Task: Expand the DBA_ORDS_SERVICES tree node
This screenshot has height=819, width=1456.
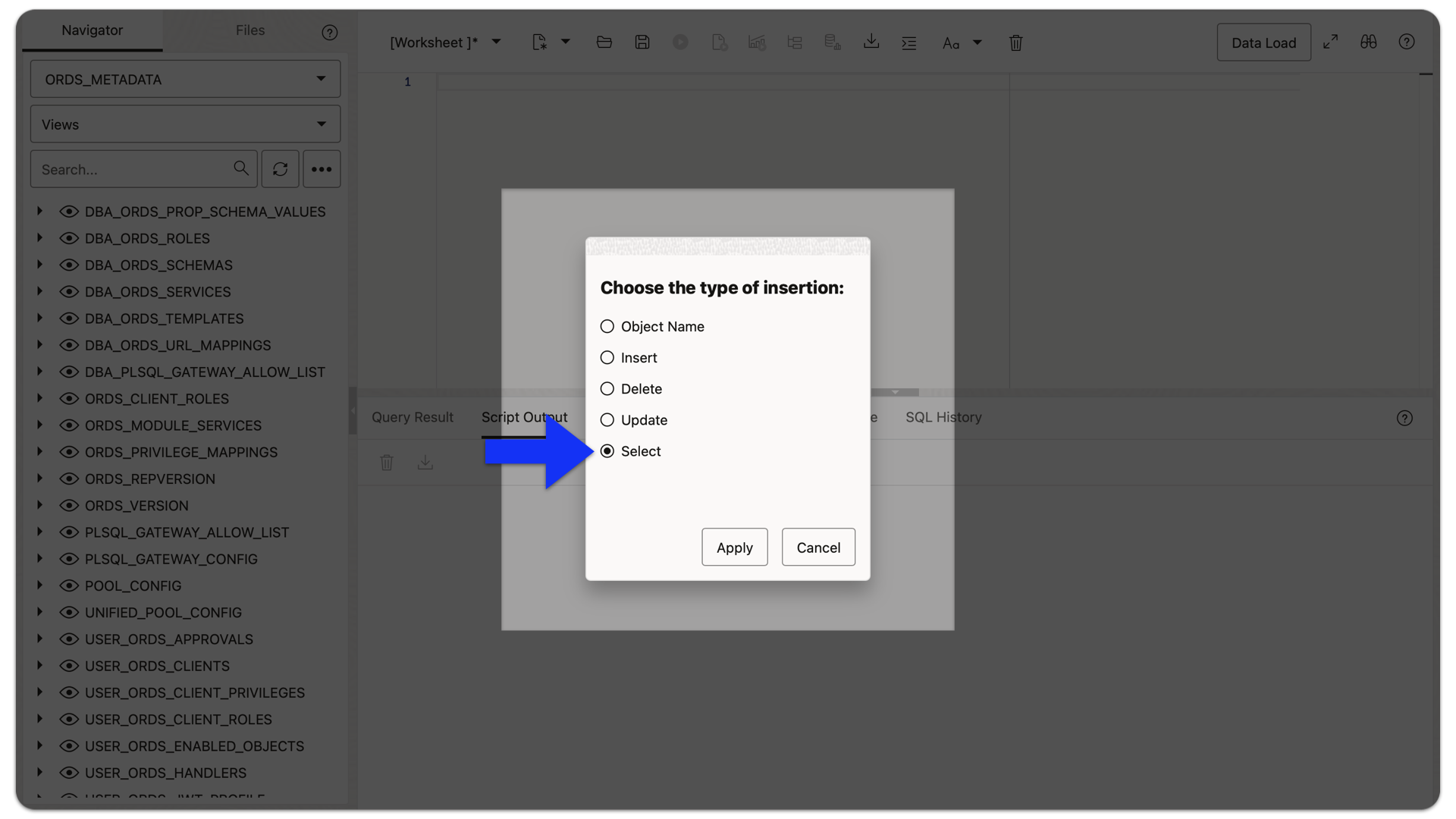Action: click(40, 291)
